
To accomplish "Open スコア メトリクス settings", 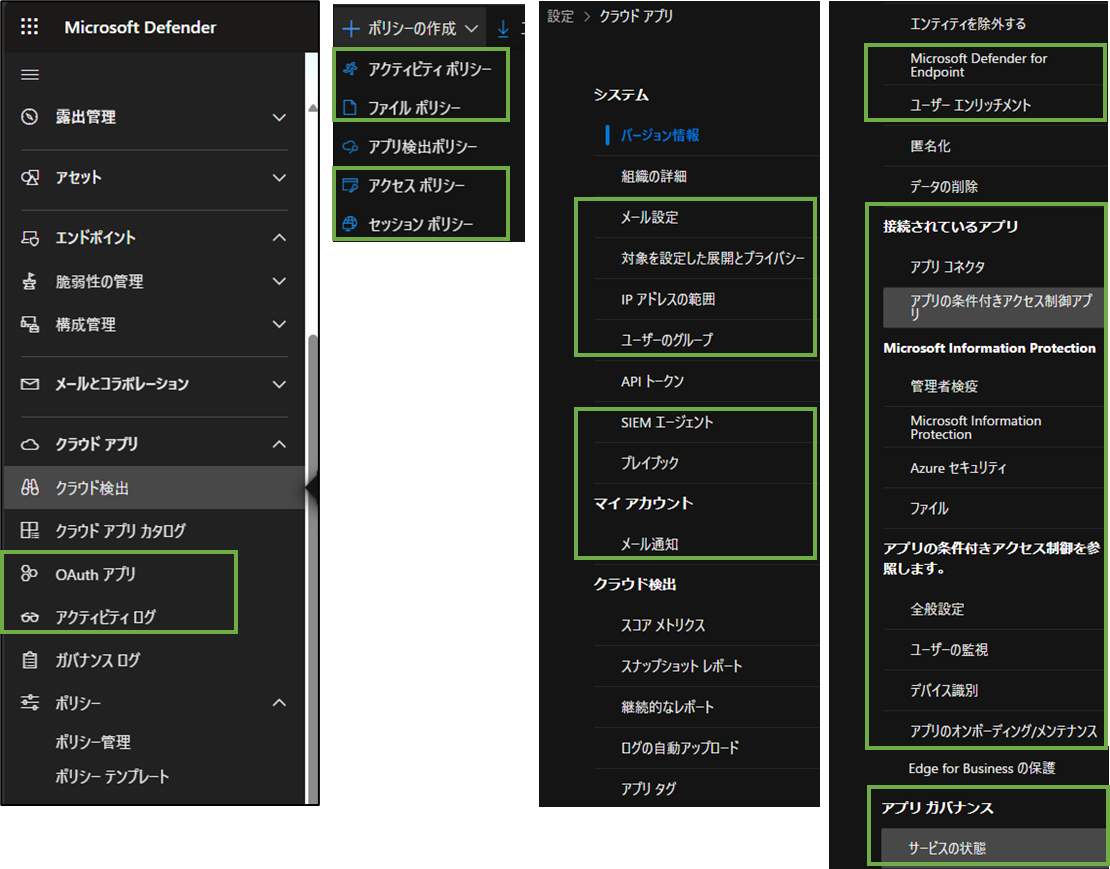I will coord(663,626).
